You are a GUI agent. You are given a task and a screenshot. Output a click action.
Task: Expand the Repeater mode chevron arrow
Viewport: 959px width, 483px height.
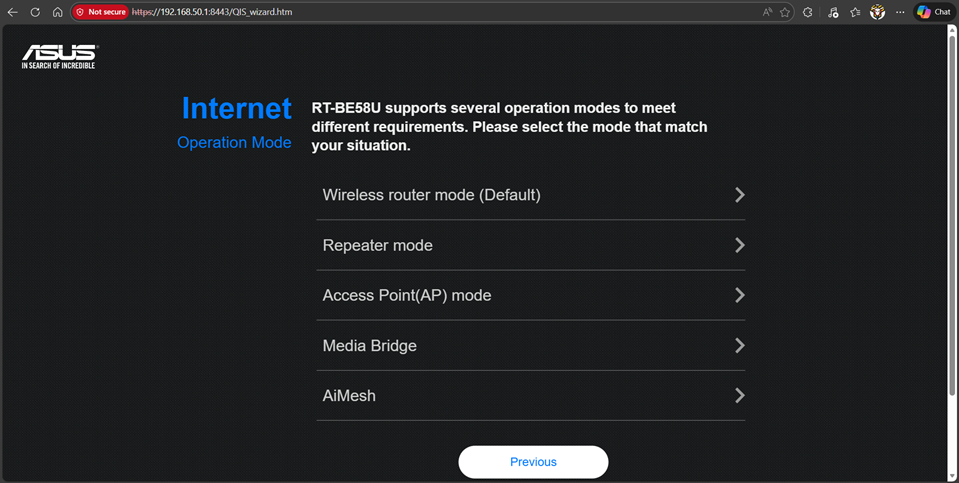pos(739,245)
